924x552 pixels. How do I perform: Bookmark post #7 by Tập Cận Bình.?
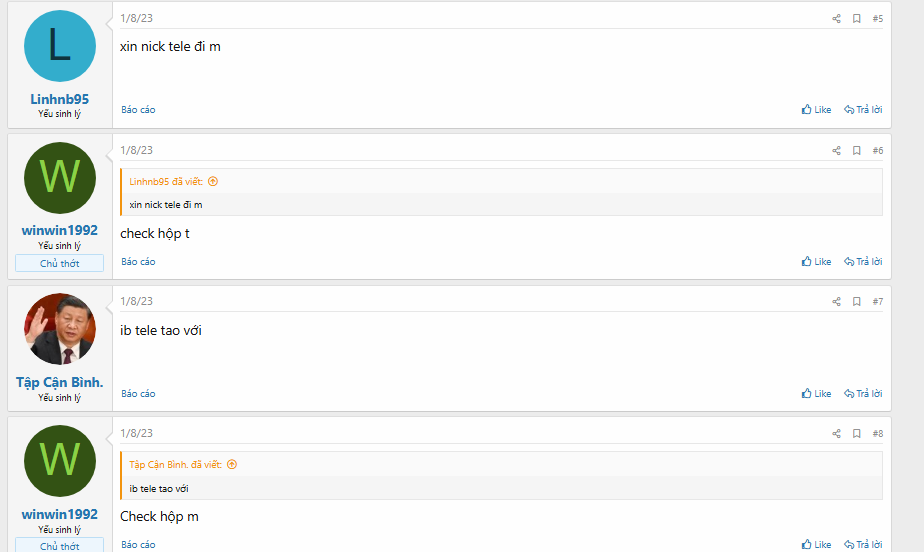(x=856, y=301)
